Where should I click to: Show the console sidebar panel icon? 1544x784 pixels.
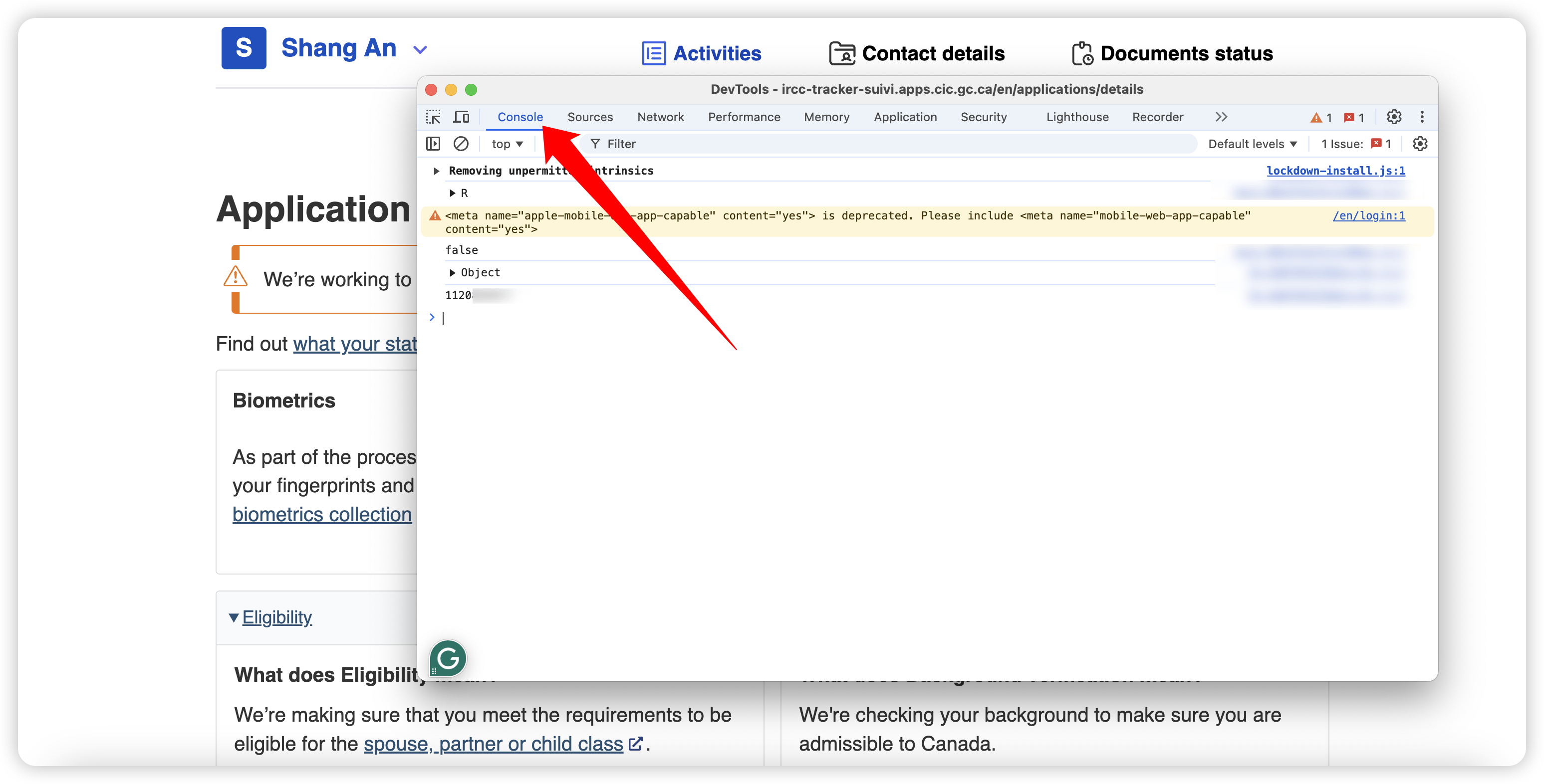coord(433,144)
